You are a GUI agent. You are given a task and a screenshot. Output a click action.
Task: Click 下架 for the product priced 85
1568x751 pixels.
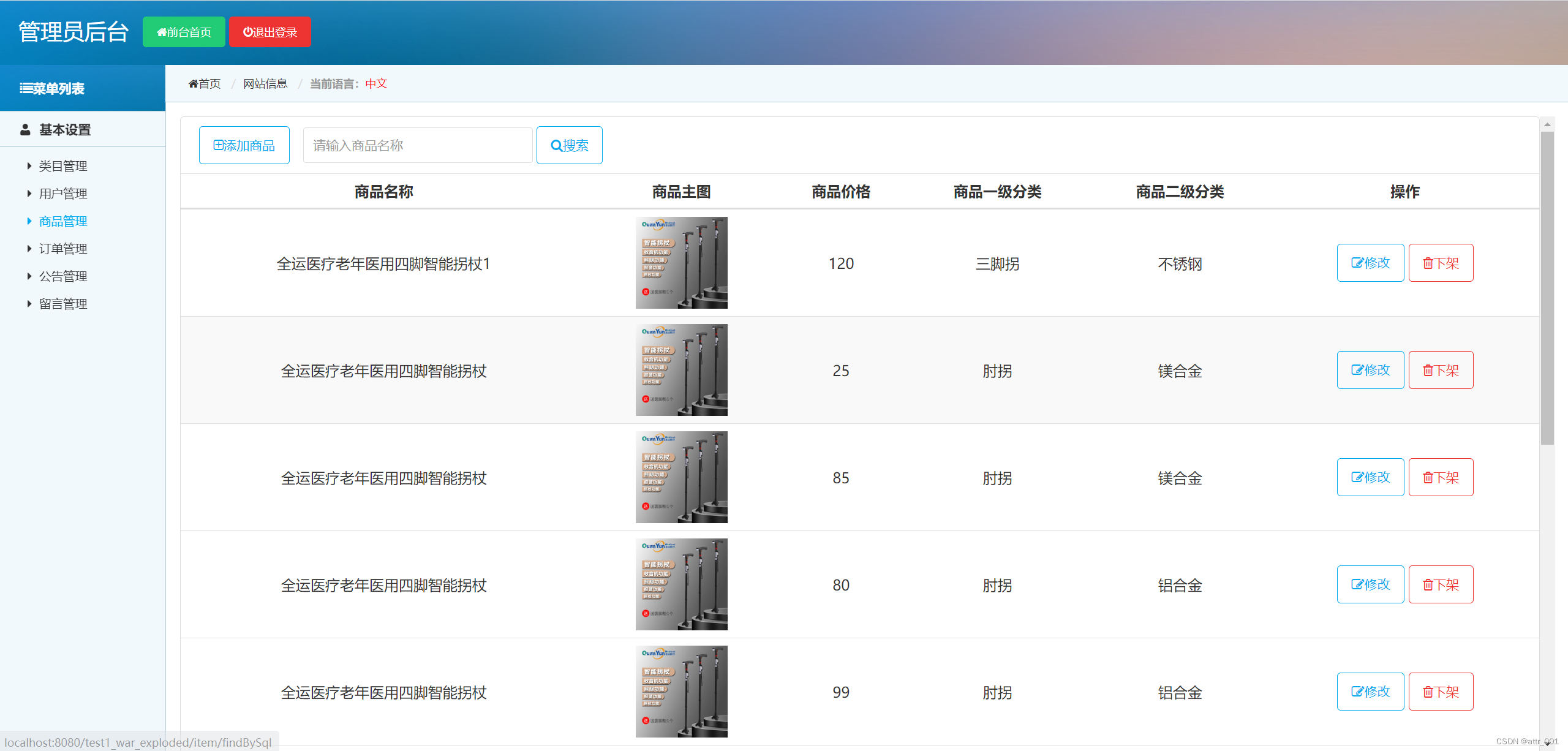tap(1441, 477)
